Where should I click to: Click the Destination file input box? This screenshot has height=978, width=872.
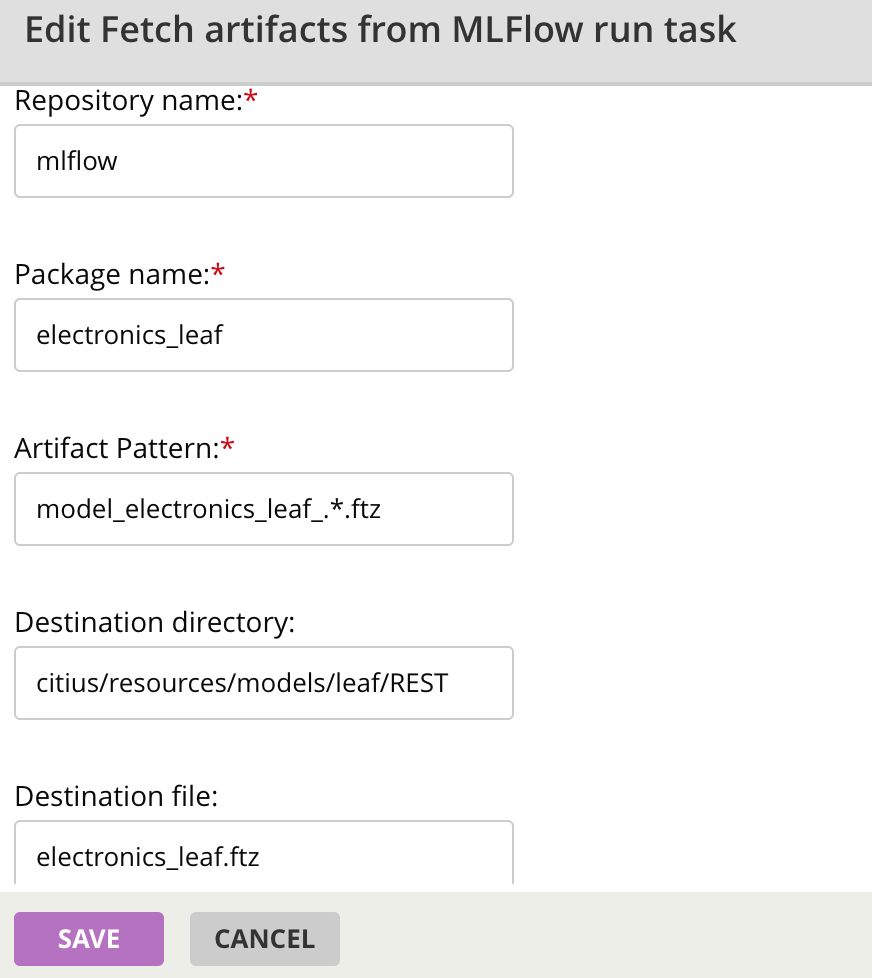pos(263,856)
